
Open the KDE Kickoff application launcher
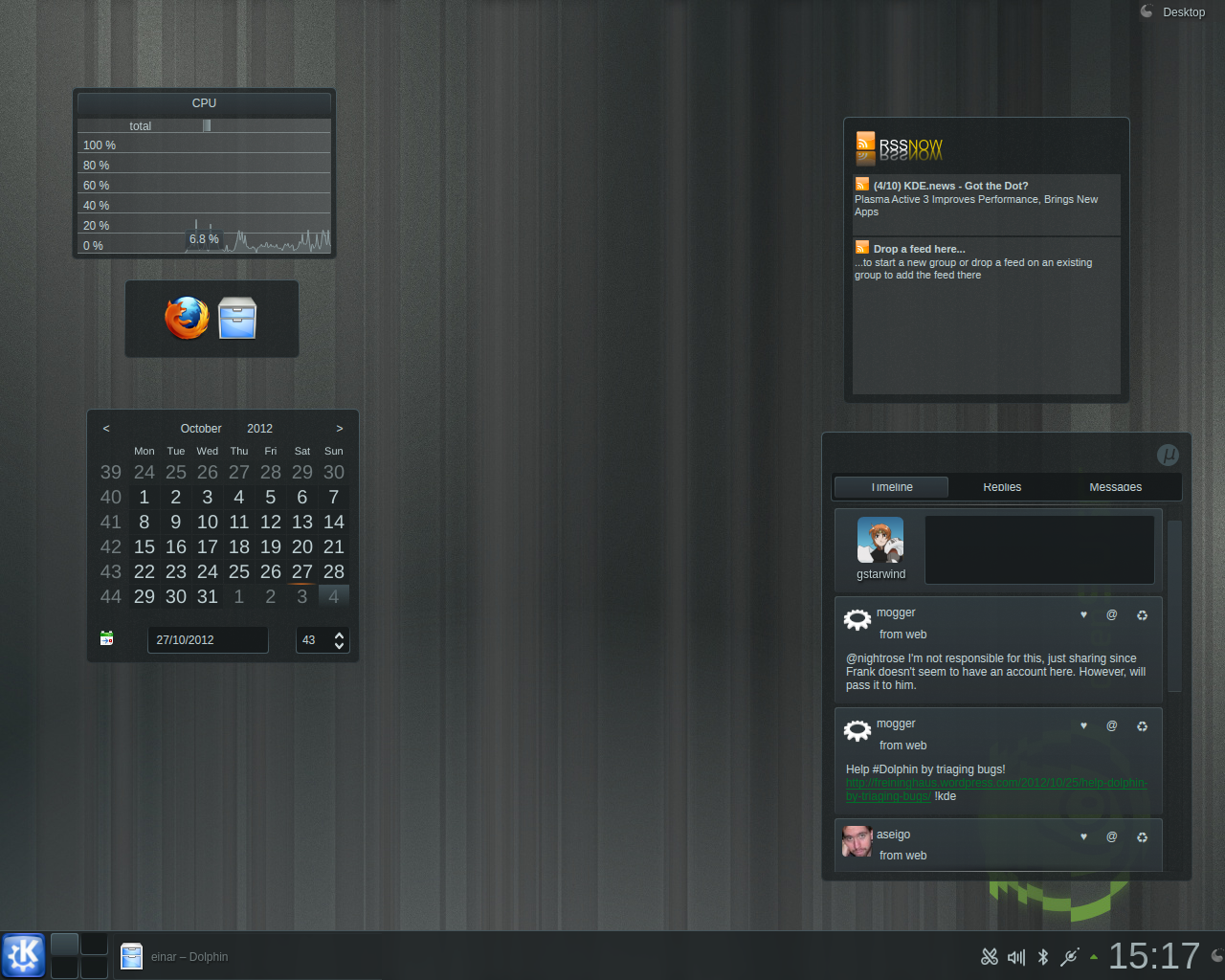24,955
